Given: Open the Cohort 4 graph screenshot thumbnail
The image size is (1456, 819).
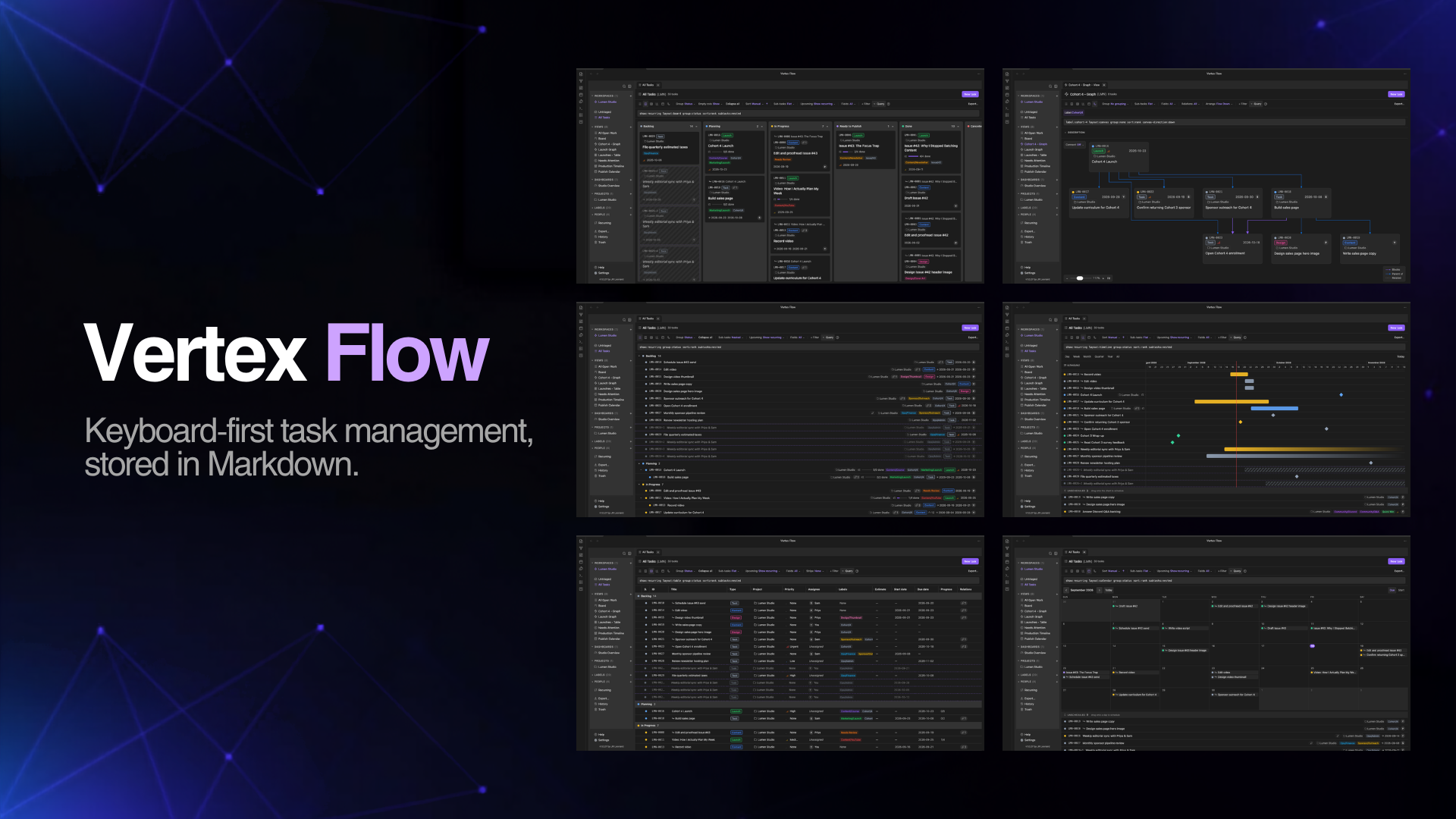Looking at the screenshot, I should (x=1207, y=176).
